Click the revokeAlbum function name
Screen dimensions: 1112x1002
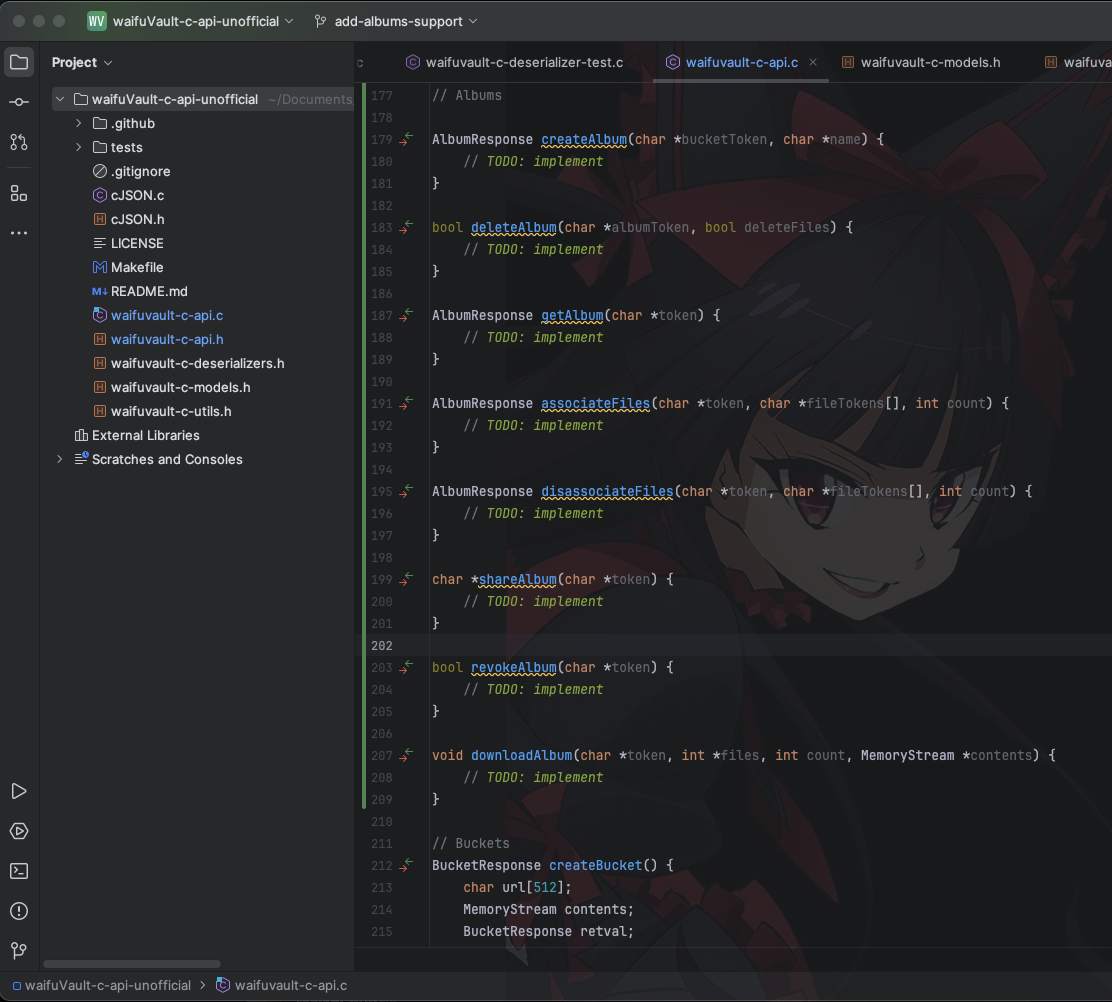(x=513, y=667)
